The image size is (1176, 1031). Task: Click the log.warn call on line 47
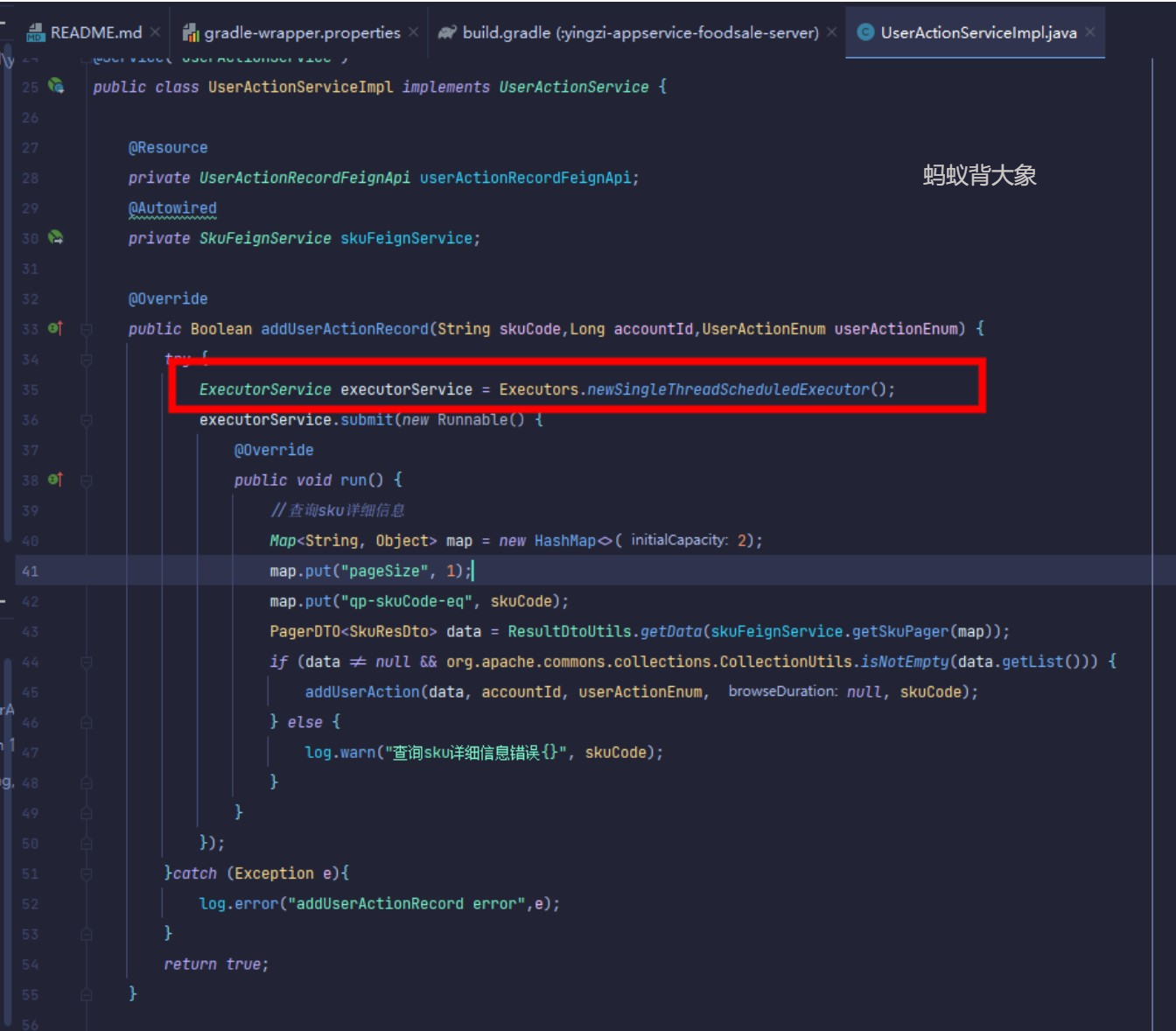[339, 753]
